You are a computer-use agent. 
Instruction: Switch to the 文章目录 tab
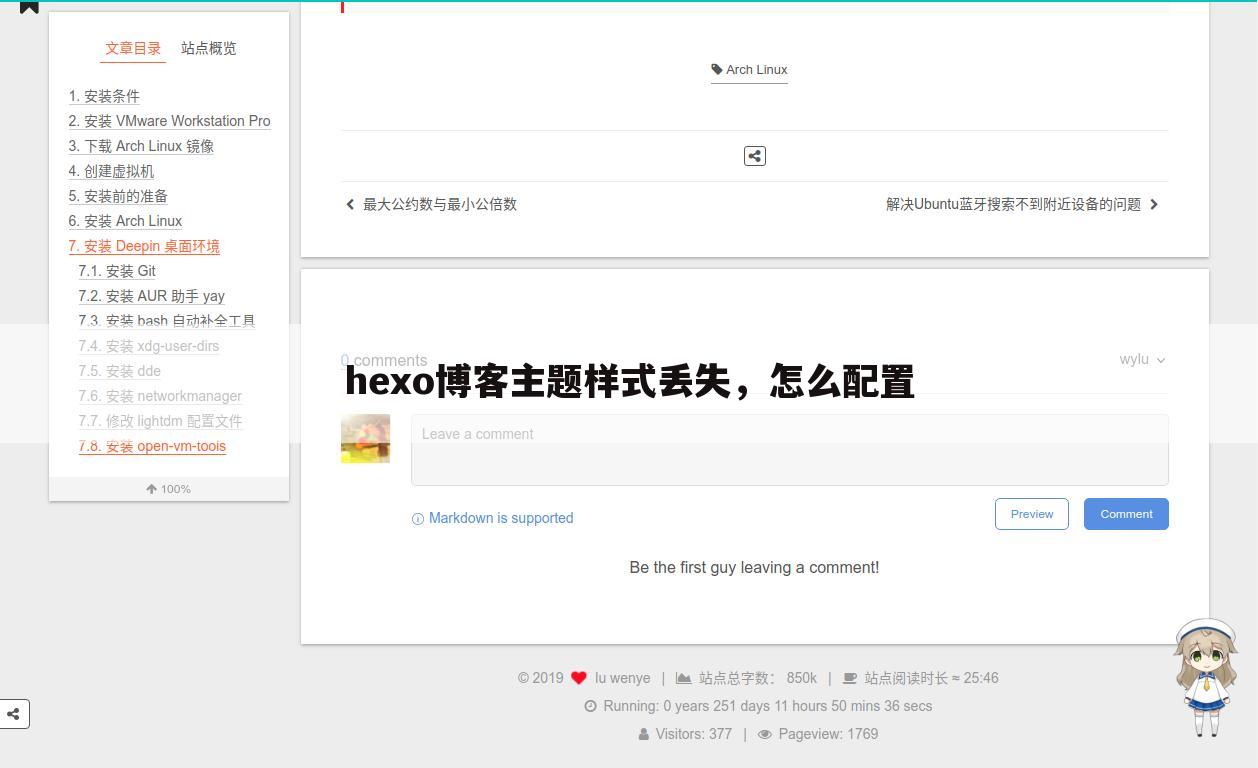tap(133, 48)
